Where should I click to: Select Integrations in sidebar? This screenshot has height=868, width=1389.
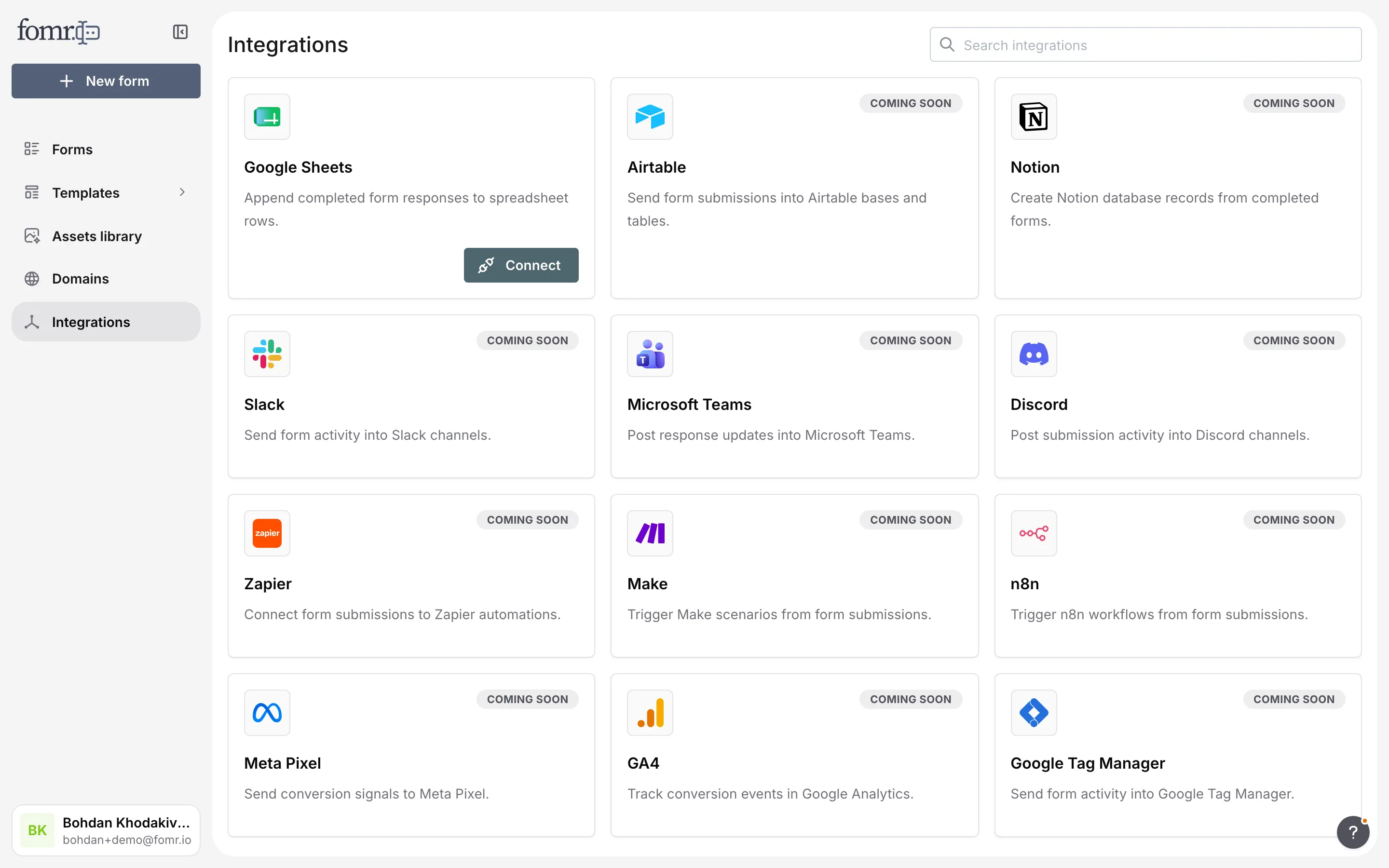[x=106, y=322]
